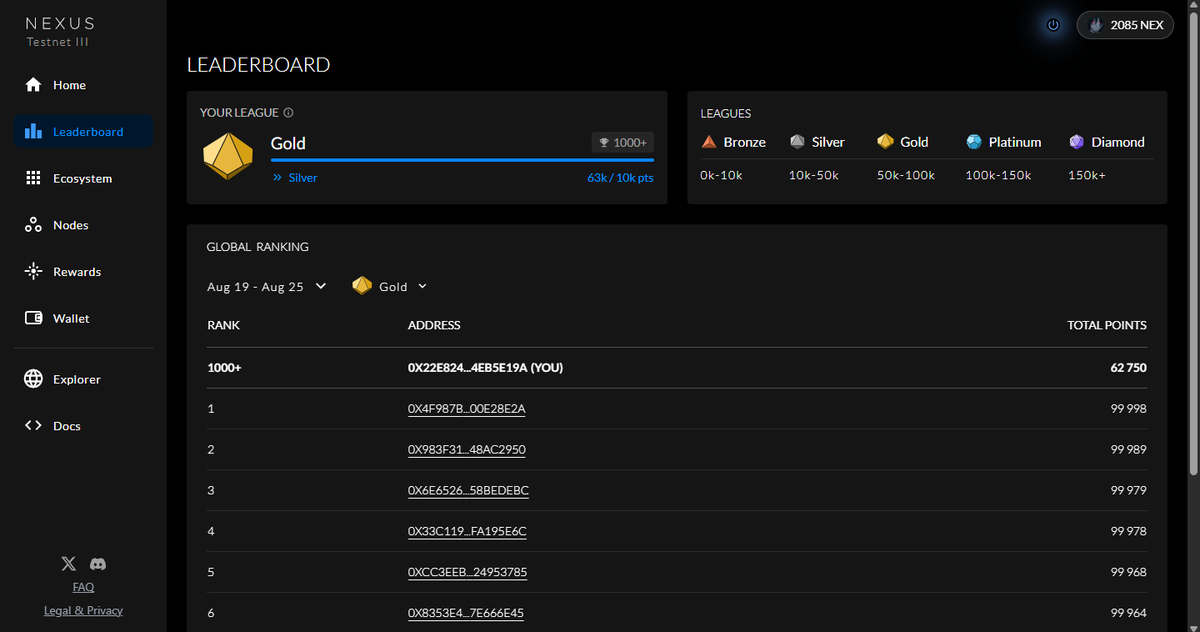Click the large Gold league badge icon
The height and width of the screenshot is (632, 1200).
228,156
